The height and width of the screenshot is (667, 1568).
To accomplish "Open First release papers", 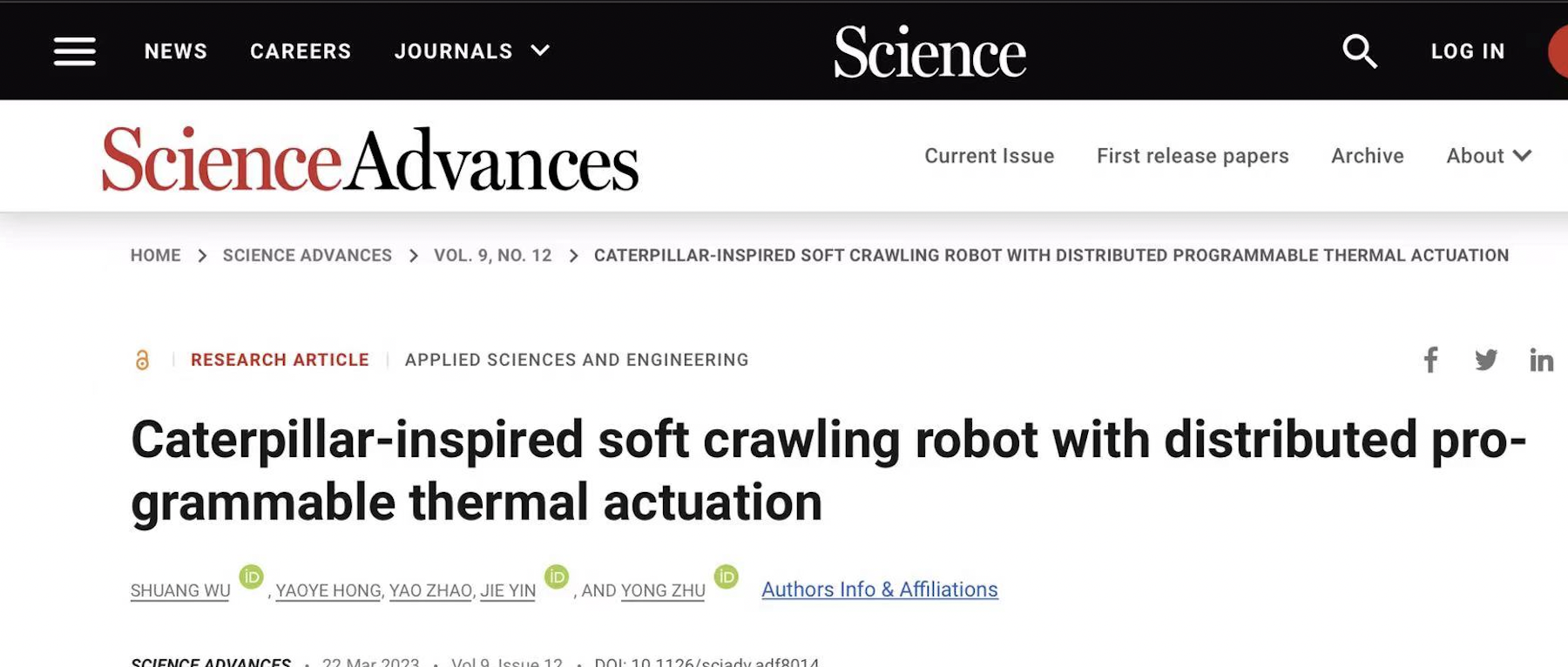I will pos(1193,156).
